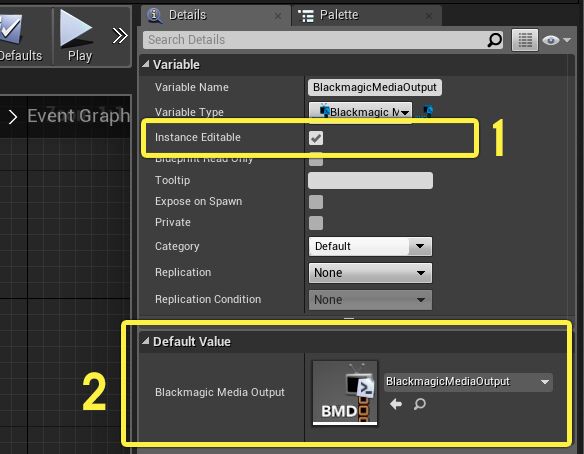
Task: Click the Palette tab list icon
Action: tap(306, 16)
